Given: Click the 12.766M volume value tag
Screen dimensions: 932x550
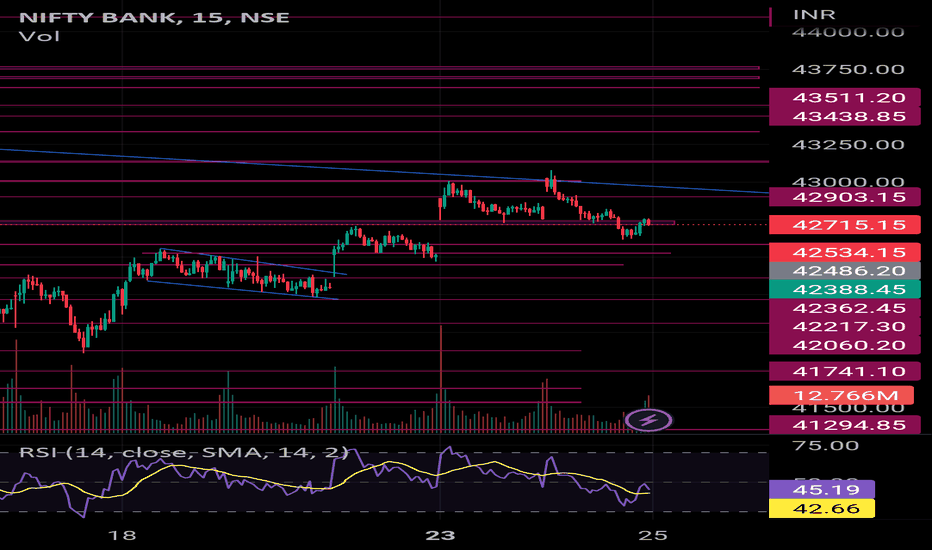Looking at the screenshot, I should click(841, 395).
